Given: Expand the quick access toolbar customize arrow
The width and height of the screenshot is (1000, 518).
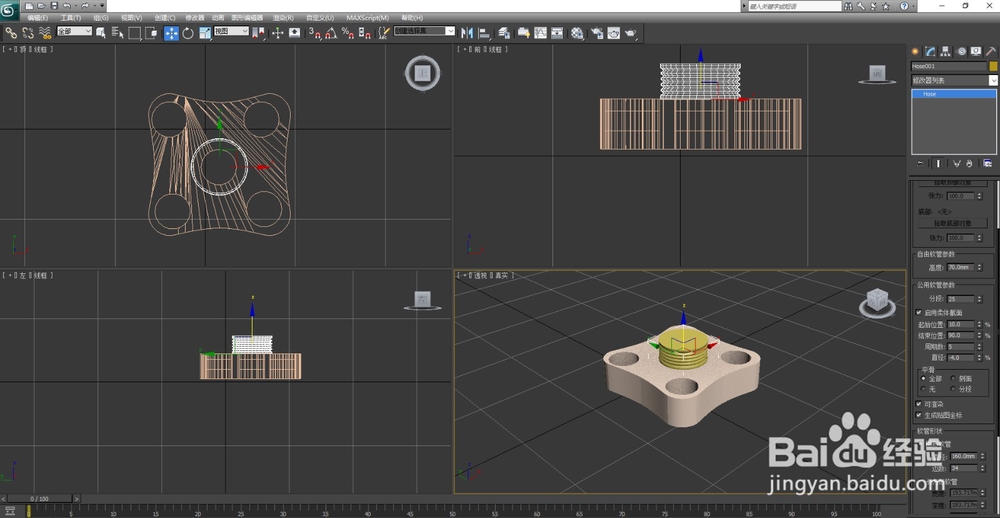Looking at the screenshot, I should click(102, 6).
